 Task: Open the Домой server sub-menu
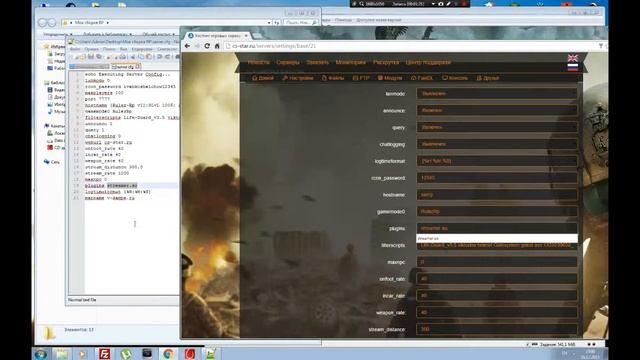click(x=262, y=78)
